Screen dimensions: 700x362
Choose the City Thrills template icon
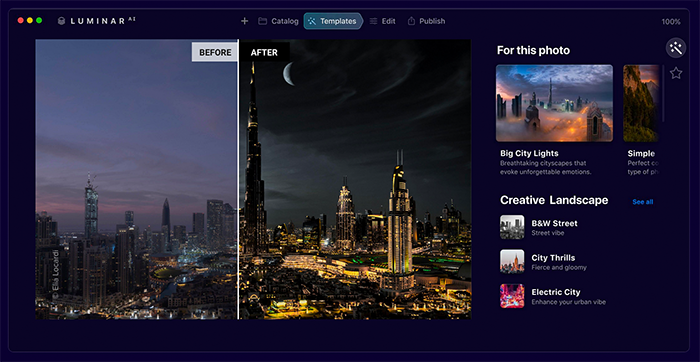(512, 262)
